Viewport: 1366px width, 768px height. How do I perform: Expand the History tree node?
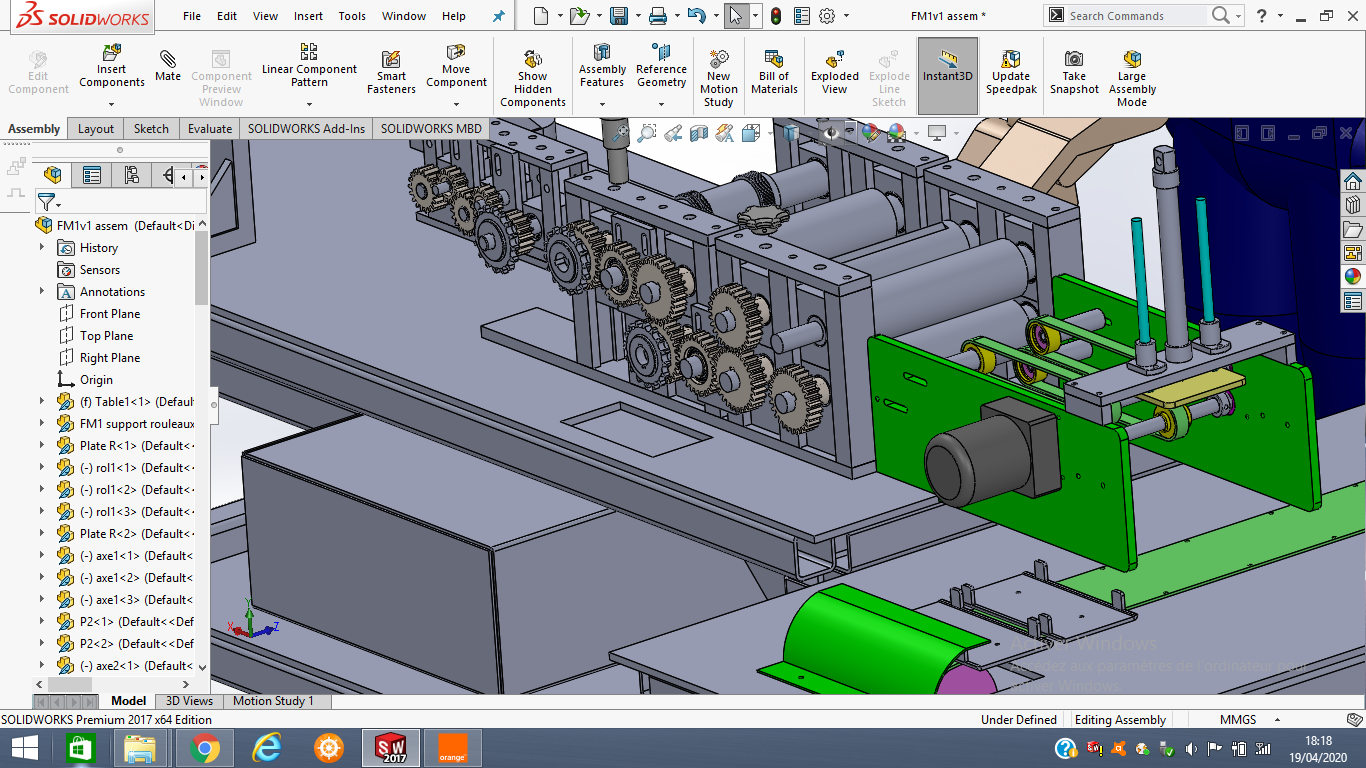42,247
